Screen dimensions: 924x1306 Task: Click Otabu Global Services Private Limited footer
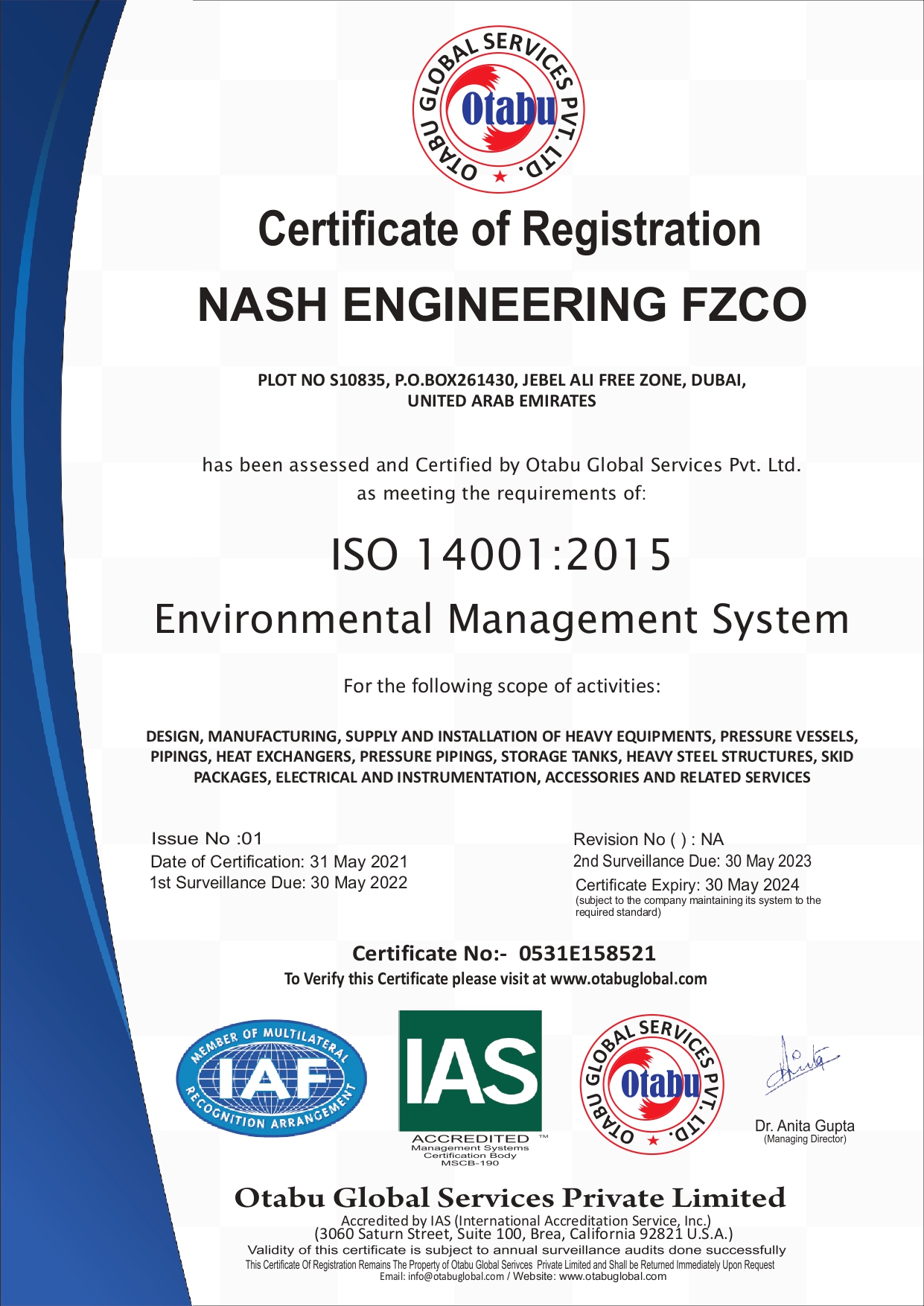tap(510, 1198)
